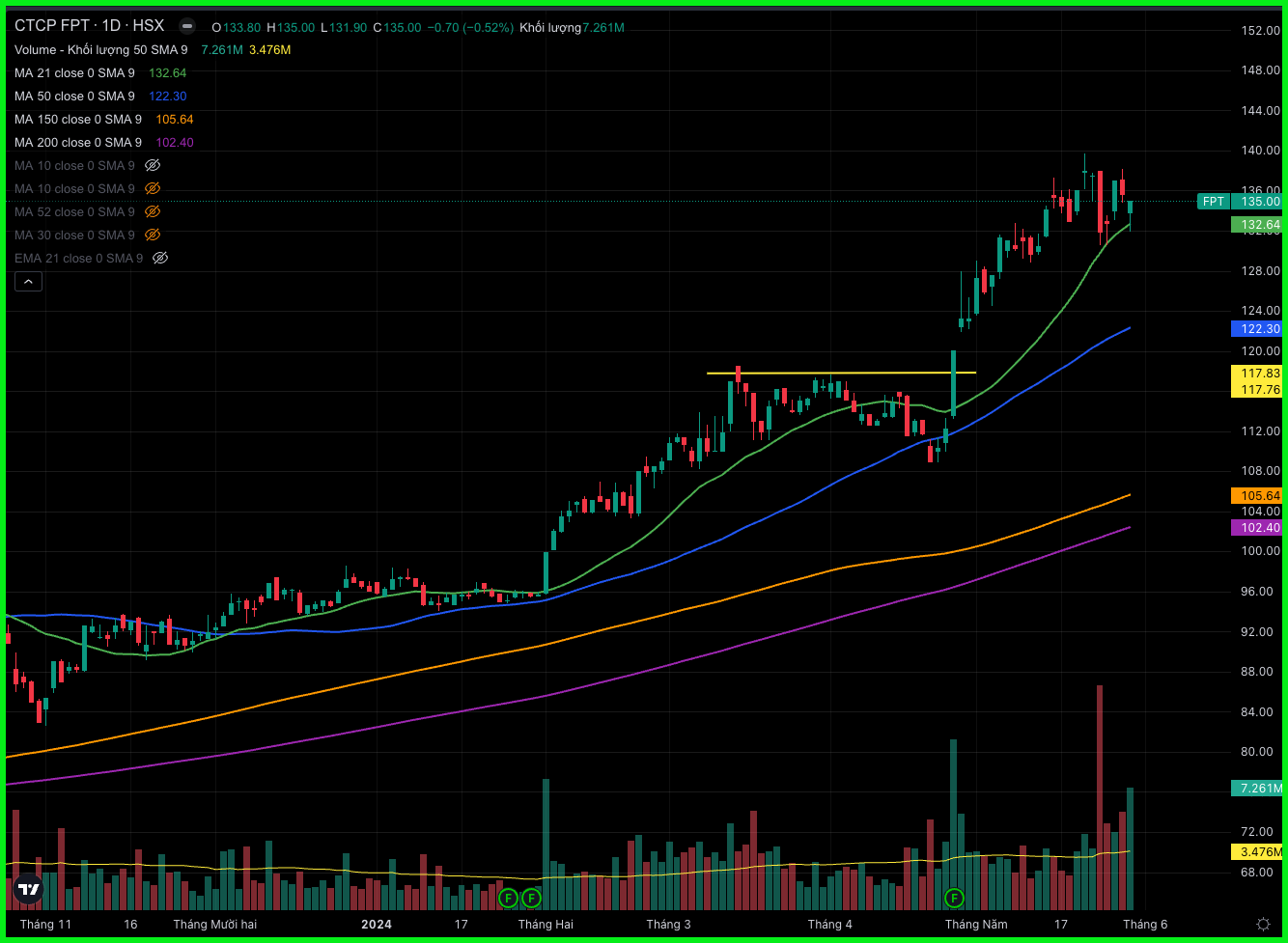Image resolution: width=1288 pixels, height=943 pixels.
Task: Click the tallest red volume bar
Action: [x=1100, y=797]
